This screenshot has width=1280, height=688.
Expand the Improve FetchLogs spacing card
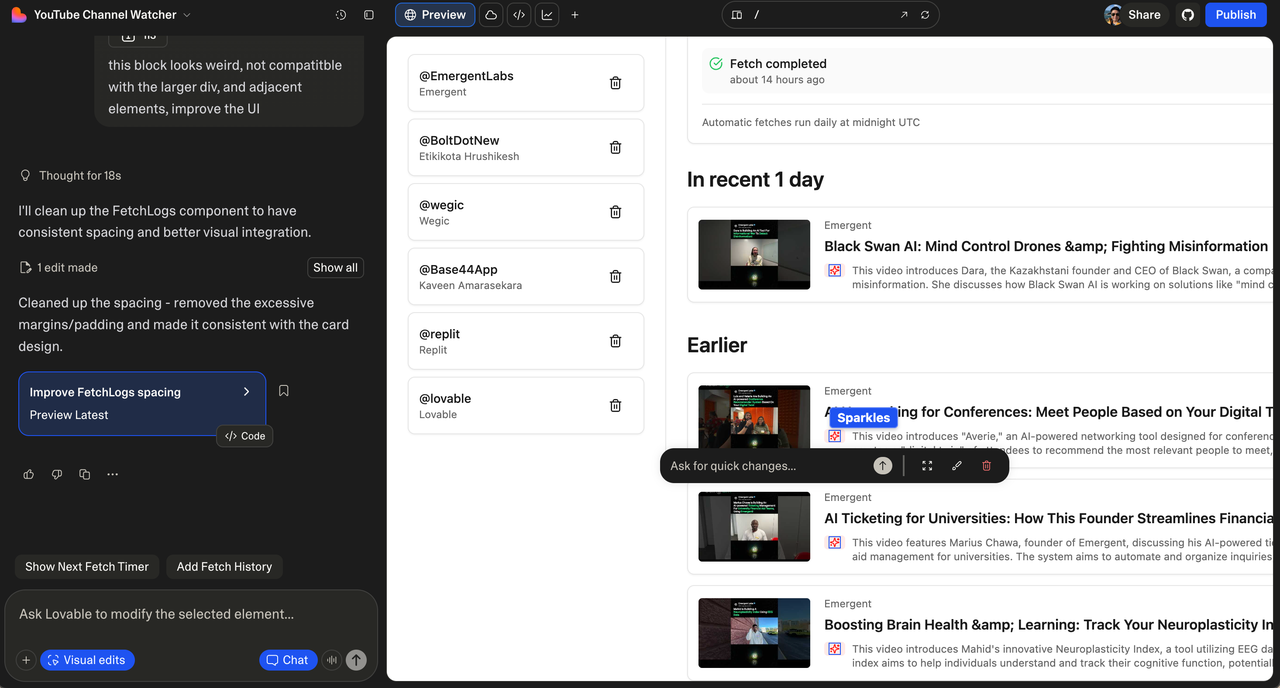point(246,392)
